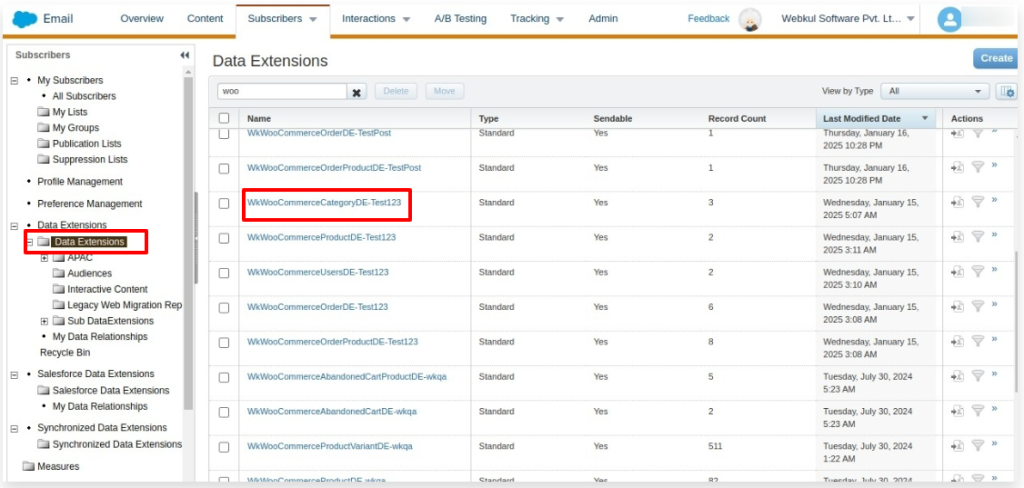The height and width of the screenshot is (488, 1024).
Task: Click the filter funnel icon for WkWooCommerceAbandonedCartDE-wkqa
Action: tap(977, 411)
